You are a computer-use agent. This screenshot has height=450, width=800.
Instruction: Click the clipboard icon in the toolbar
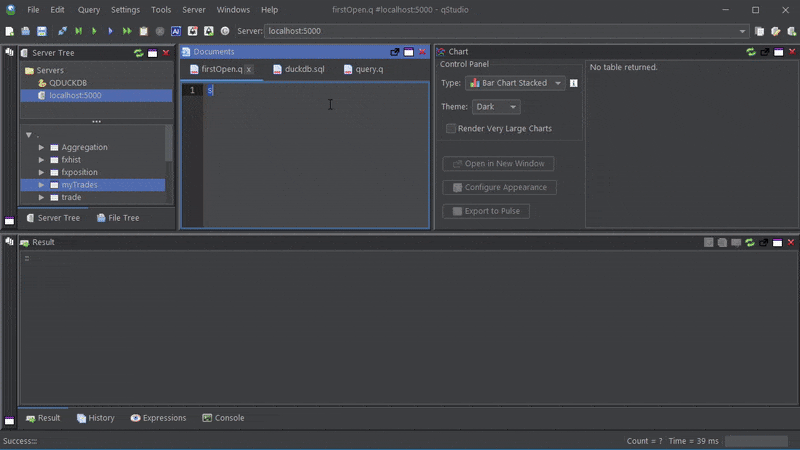pos(144,31)
